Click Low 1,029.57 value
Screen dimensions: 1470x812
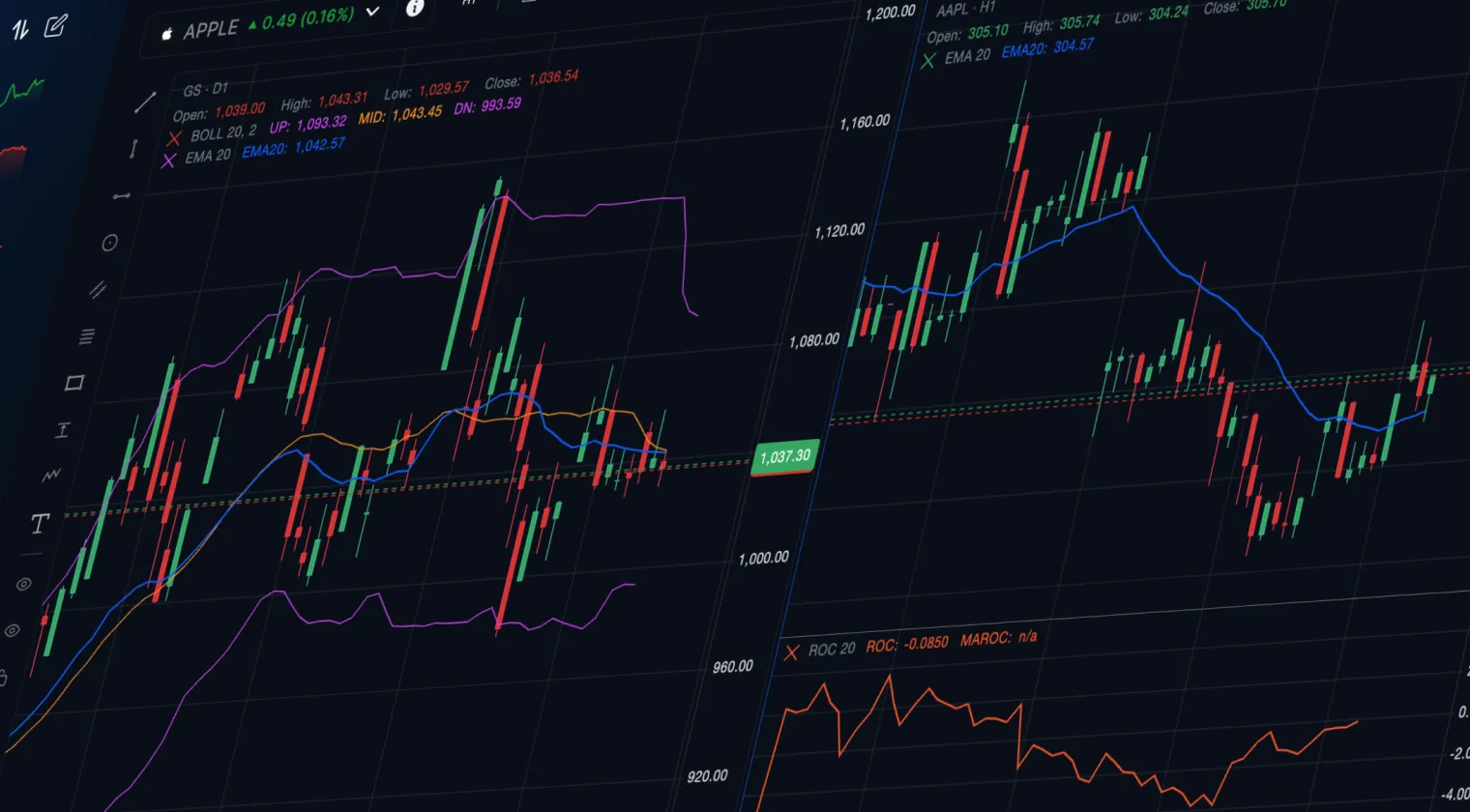[x=426, y=91]
